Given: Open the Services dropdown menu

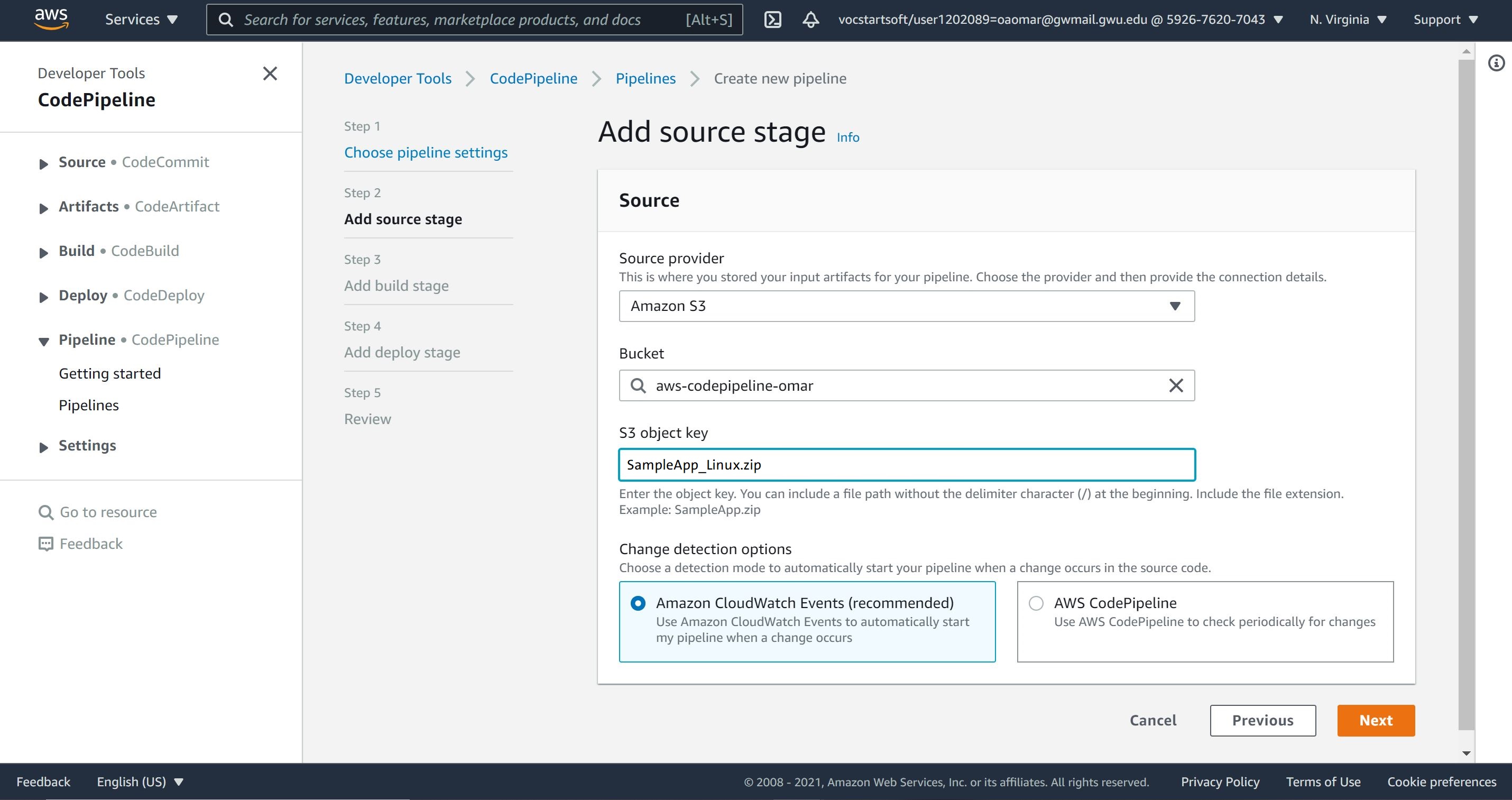Looking at the screenshot, I should pyautogui.click(x=141, y=20).
